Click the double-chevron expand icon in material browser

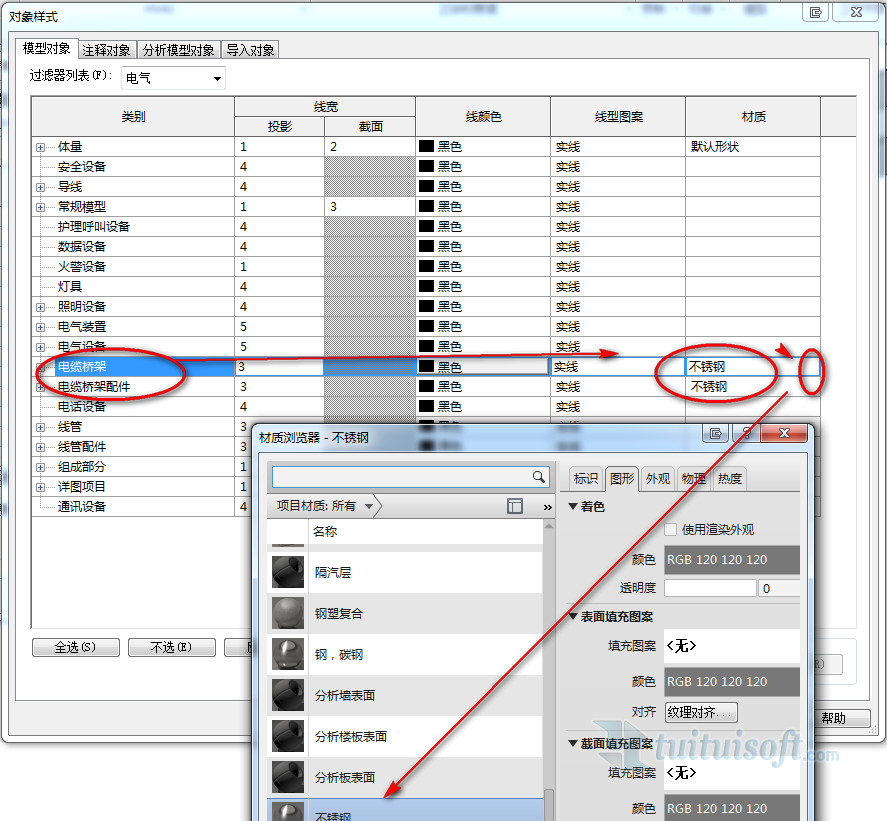click(547, 507)
